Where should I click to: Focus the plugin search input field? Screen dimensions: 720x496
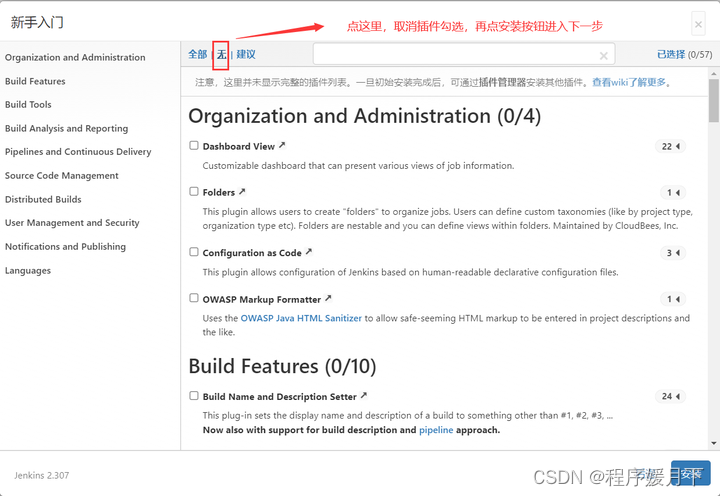tap(464, 55)
